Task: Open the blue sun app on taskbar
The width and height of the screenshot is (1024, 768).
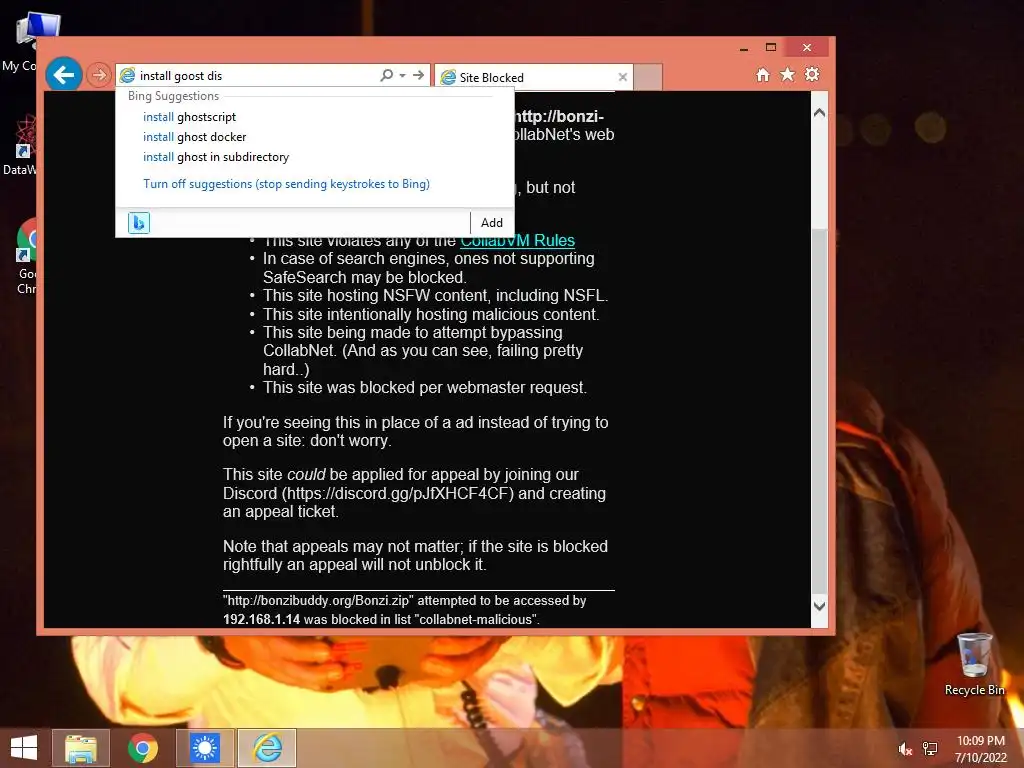Action: (204, 748)
